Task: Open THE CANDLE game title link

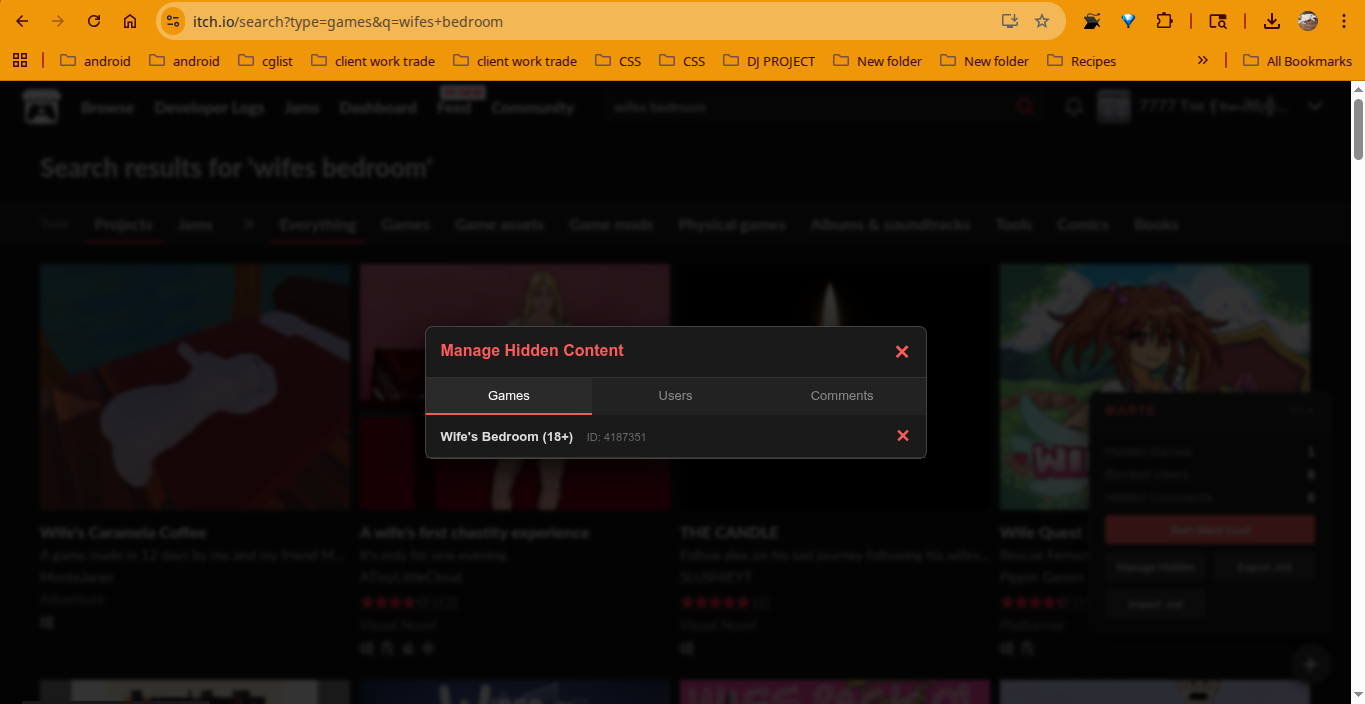Action: click(729, 533)
